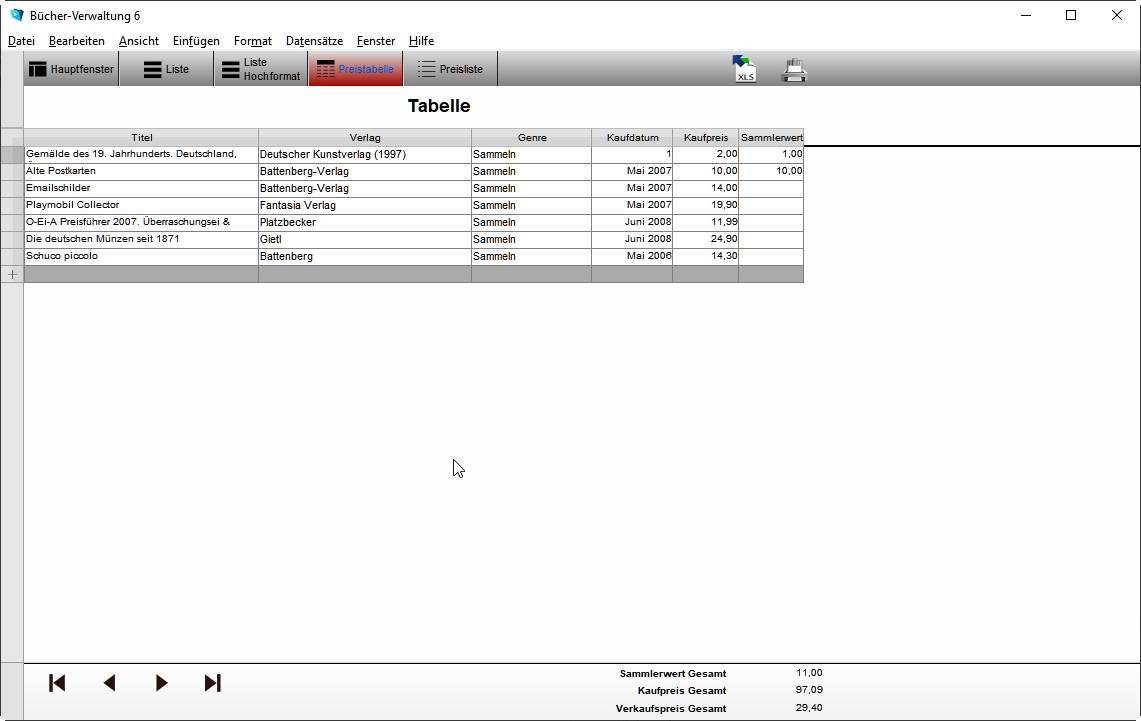Screen dimensions: 1141x721
Task: Jump to the last record arrow
Action: tap(212, 683)
